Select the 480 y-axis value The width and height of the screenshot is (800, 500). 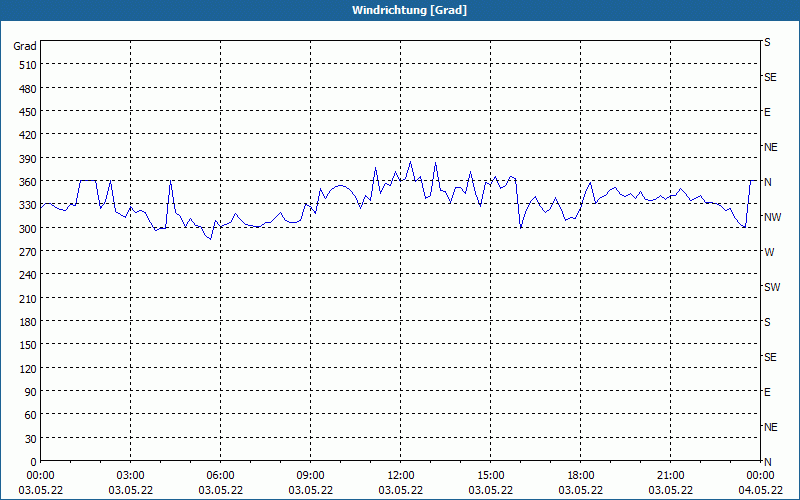coord(28,89)
